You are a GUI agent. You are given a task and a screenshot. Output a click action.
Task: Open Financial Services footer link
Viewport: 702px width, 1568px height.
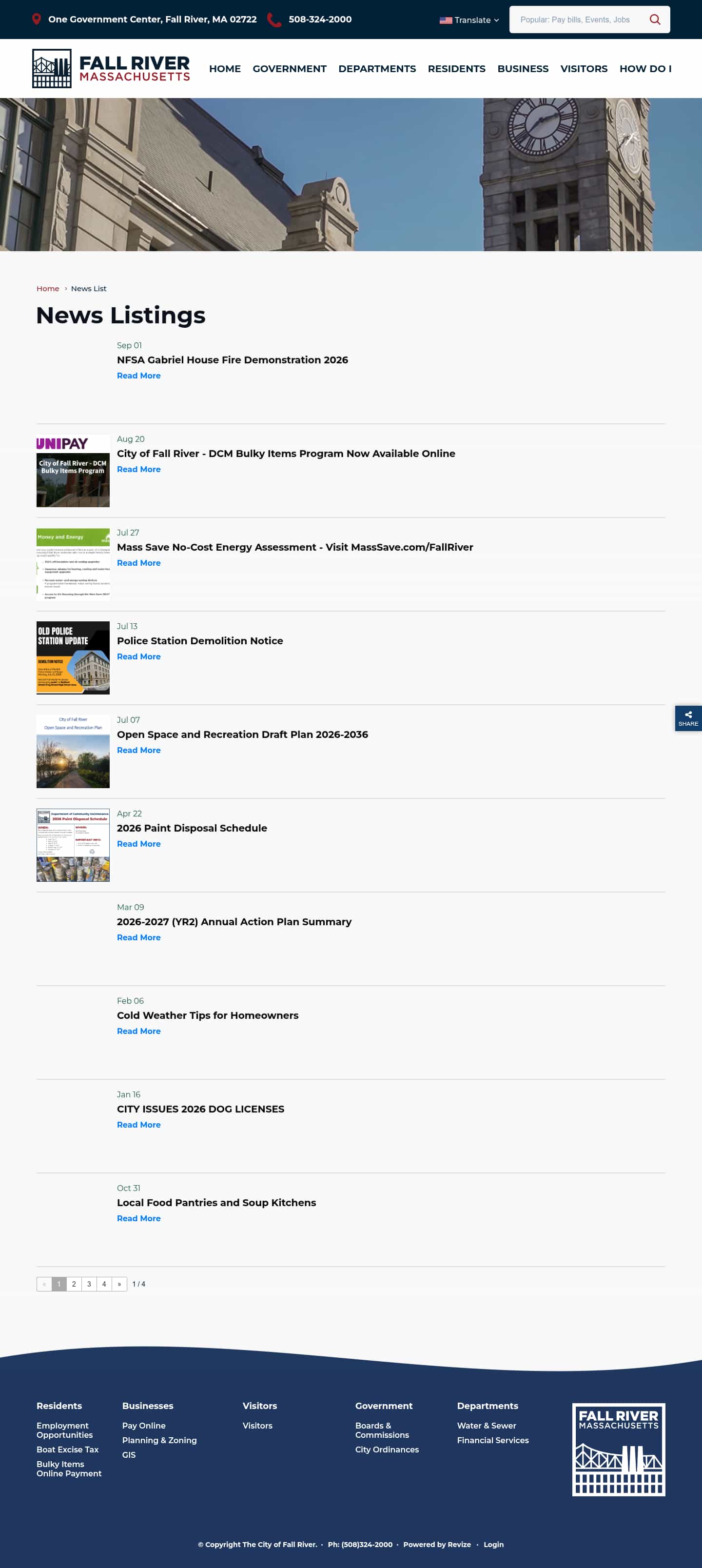(493, 1441)
